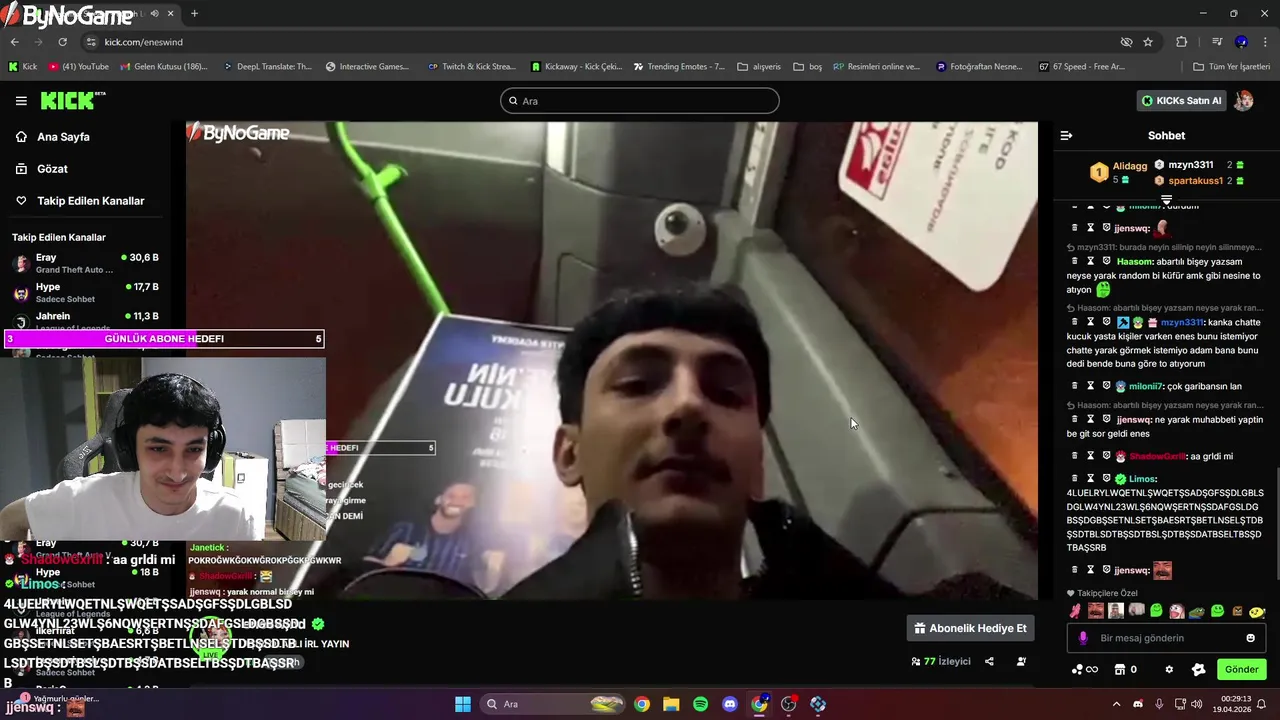This screenshot has height=720, width=1280.
Task: Show hidden system tray icons
Action: [x=1116, y=704]
